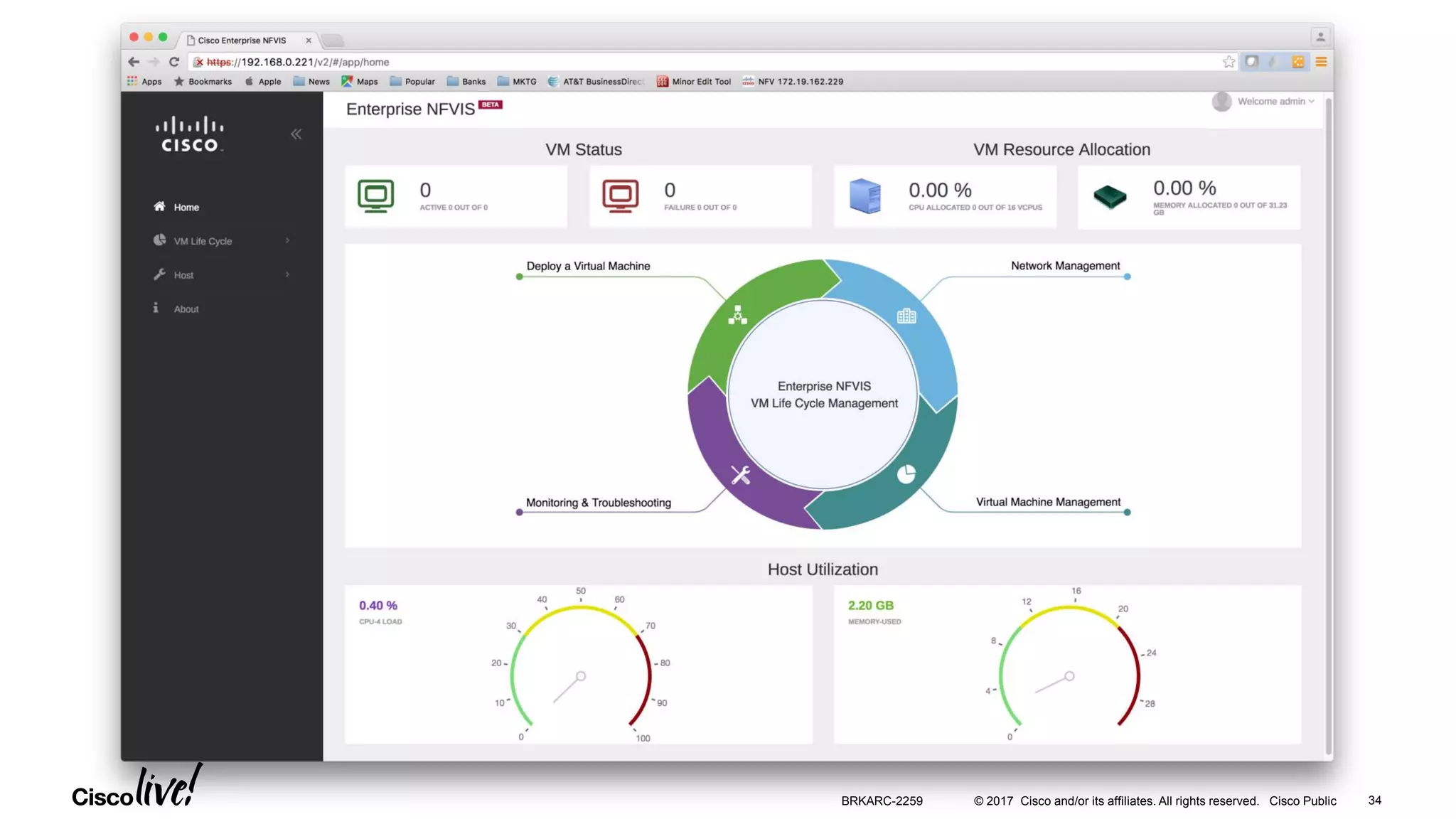Open the About sidebar item
The height and width of the screenshot is (819, 1456).
coord(186,309)
